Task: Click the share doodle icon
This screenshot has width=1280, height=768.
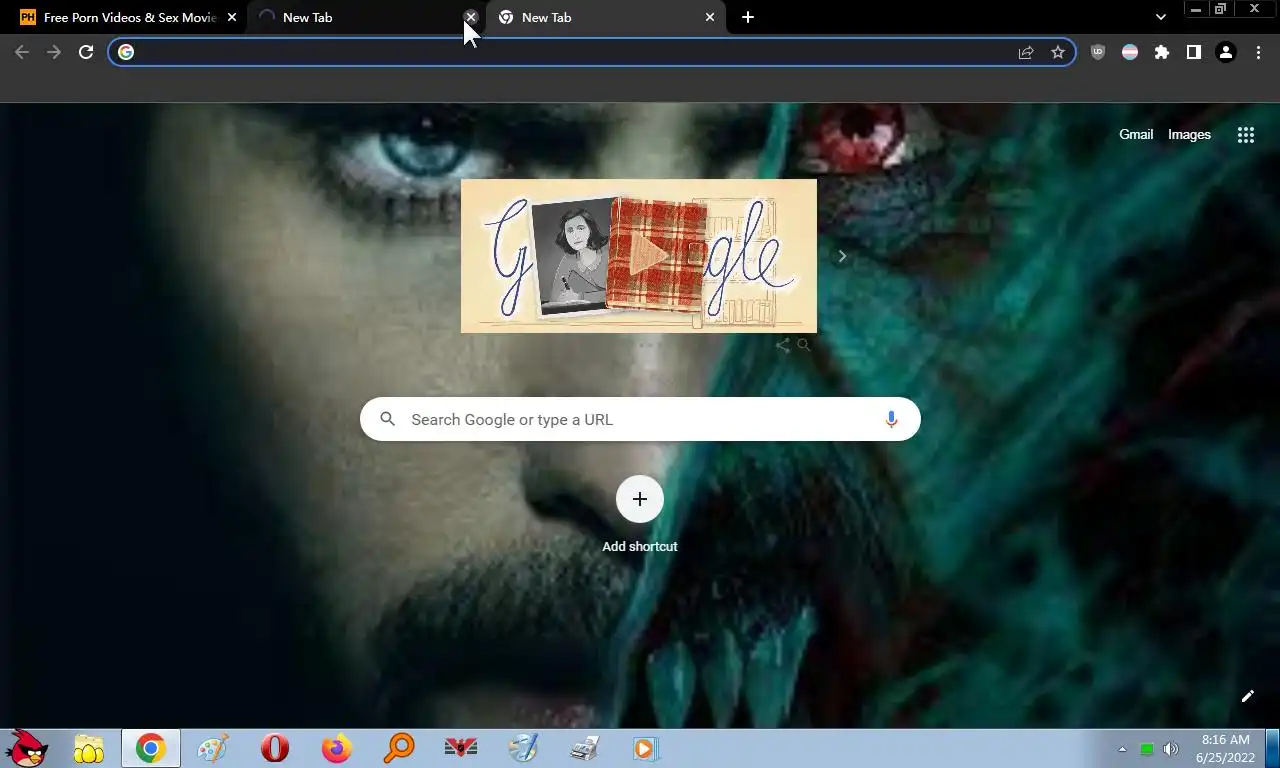Action: [783, 346]
